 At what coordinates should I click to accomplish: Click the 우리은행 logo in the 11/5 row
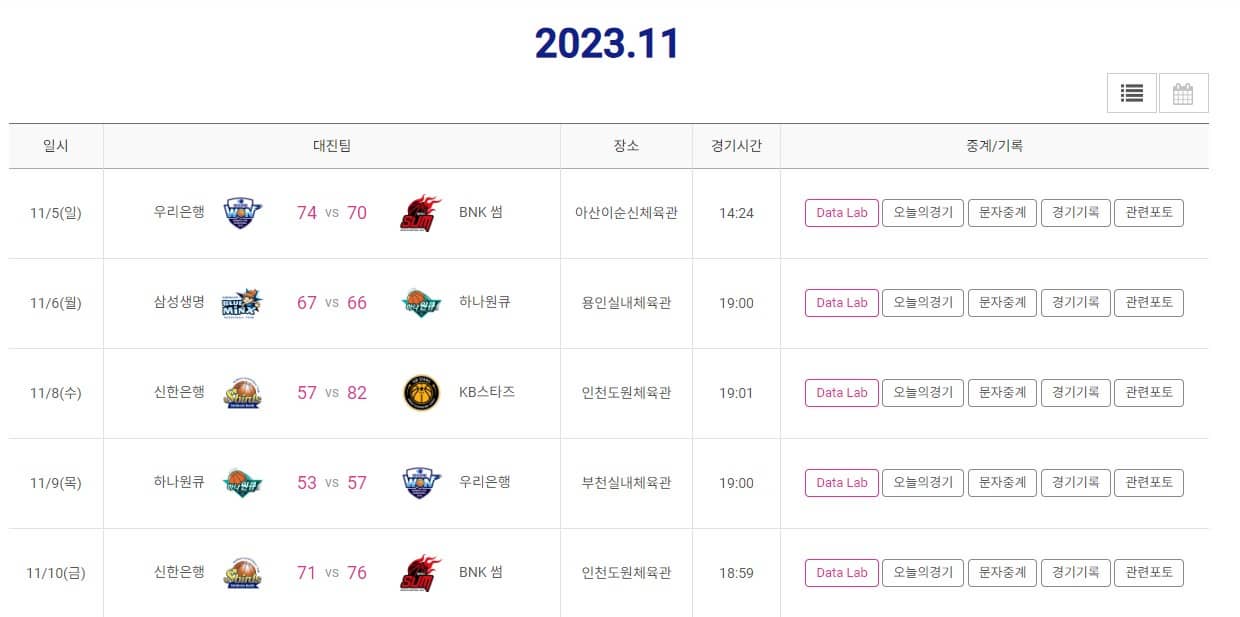click(x=240, y=213)
